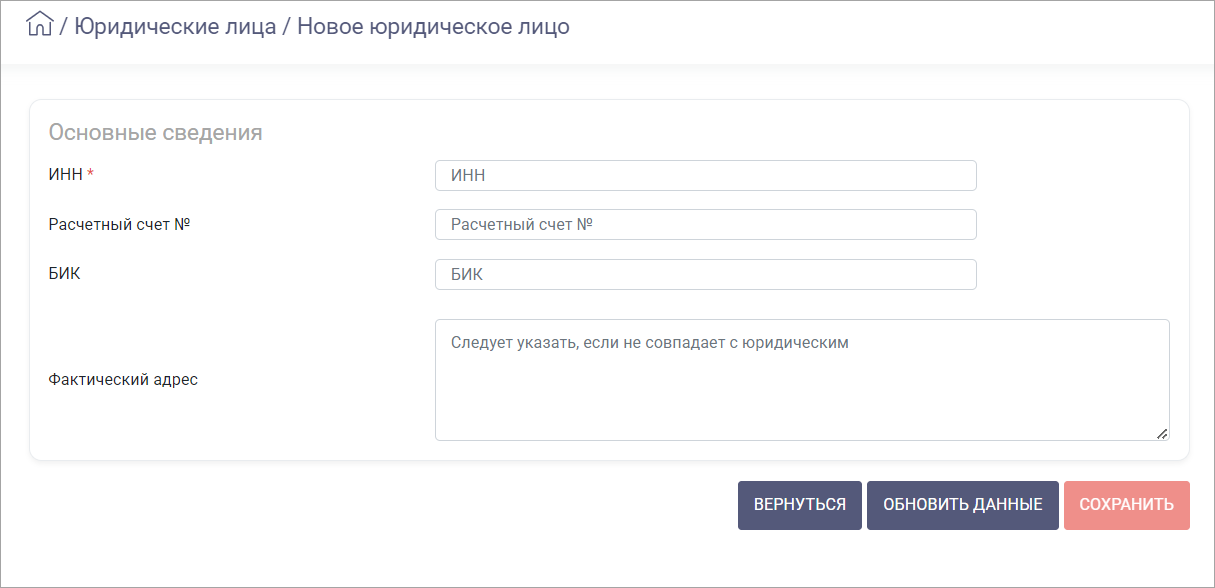Viewport: 1215px width, 588px height.
Task: Click the Фактический адрес label
Action: click(x=123, y=380)
